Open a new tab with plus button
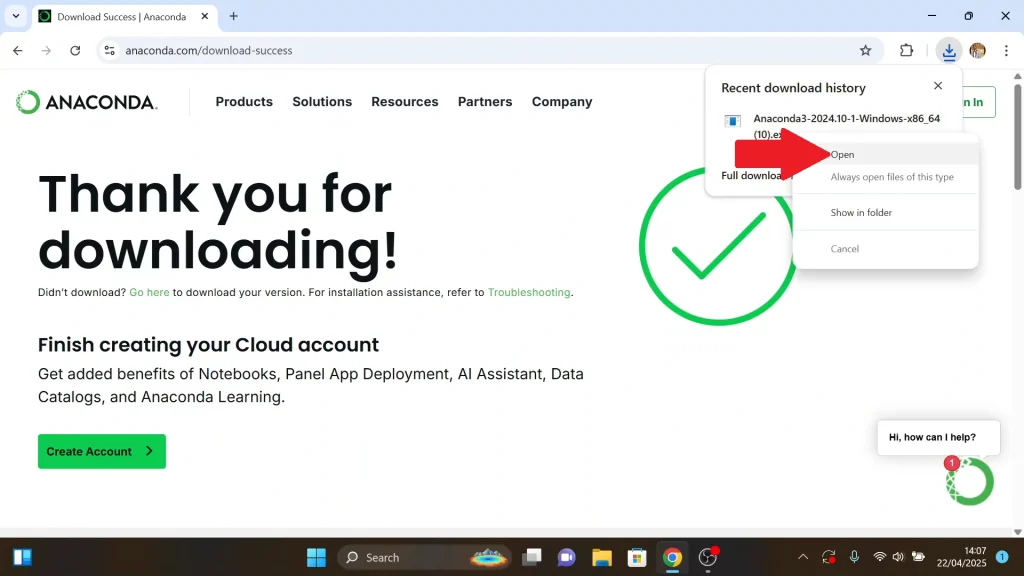The width and height of the screenshot is (1024, 576). (x=233, y=16)
